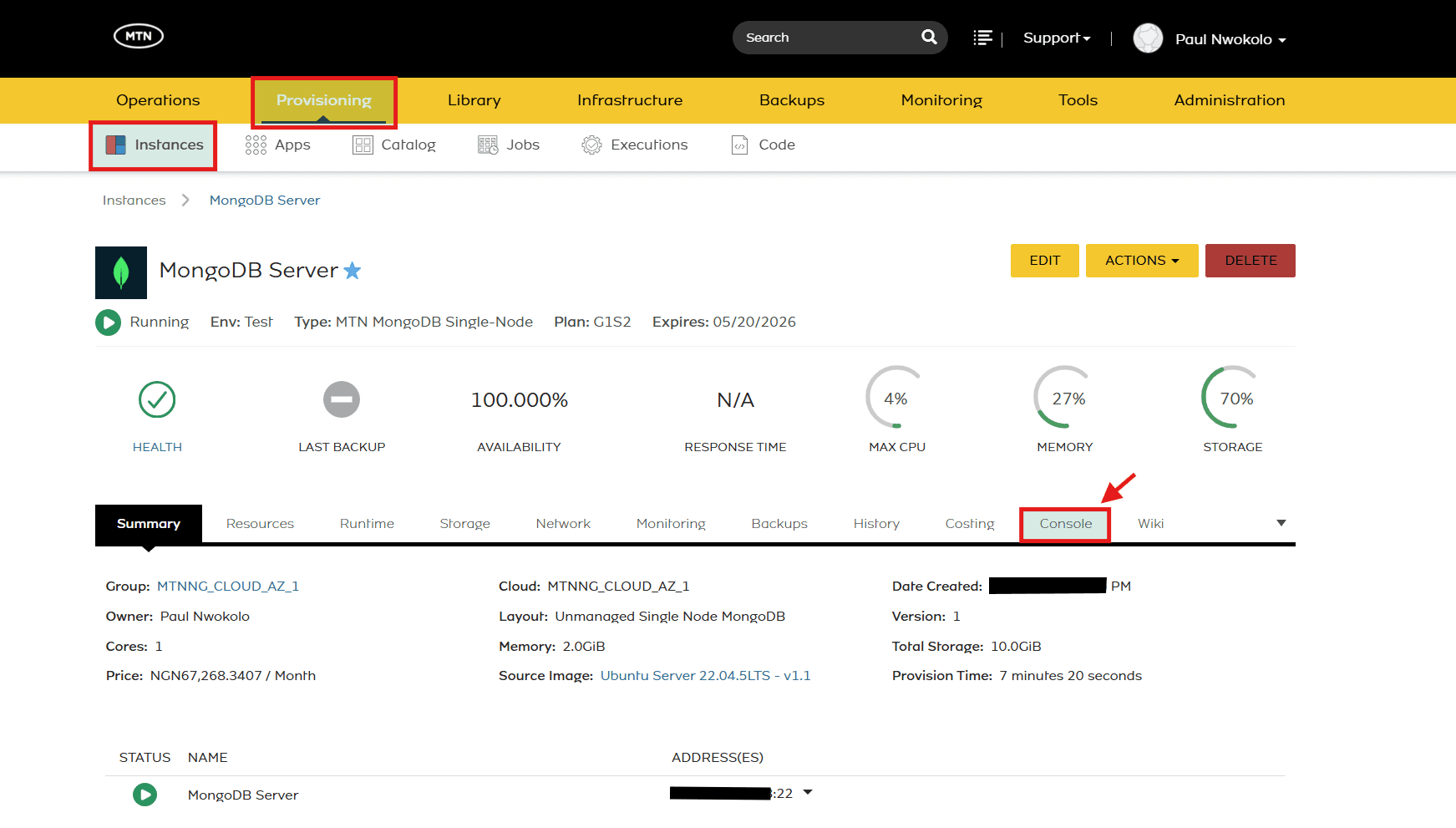Open the ACTIONS dropdown
The height and width of the screenshot is (828, 1456).
pos(1142,261)
